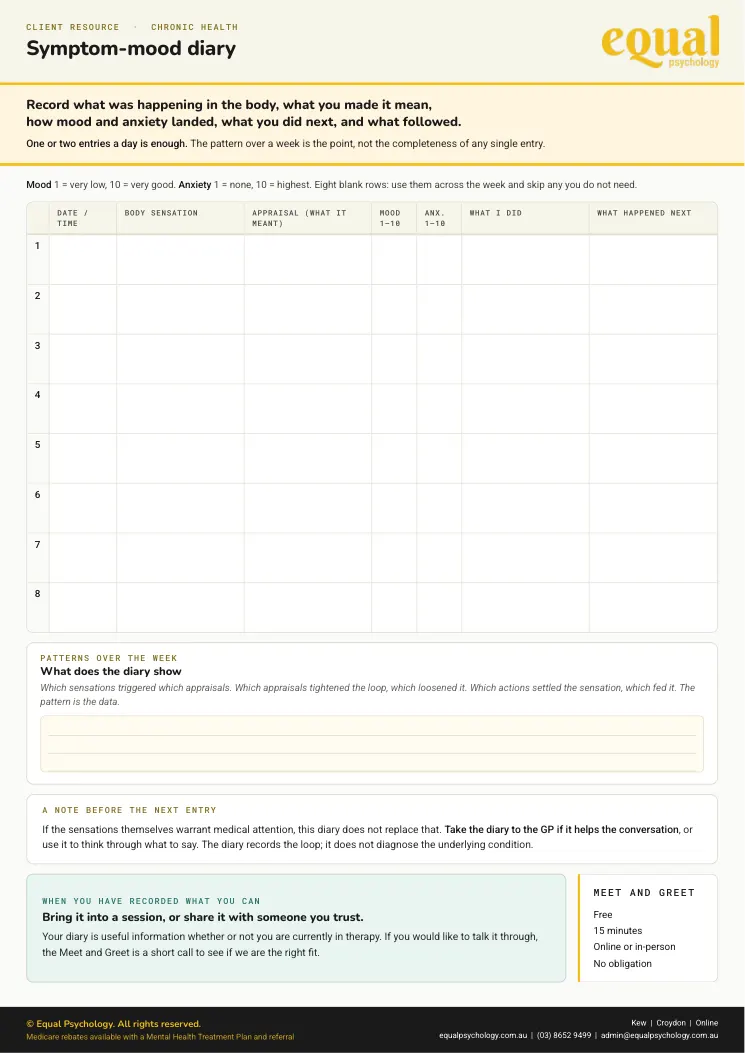The width and height of the screenshot is (745, 1053).
Task: Click 'Bring it into a session' heading
Action: (203, 917)
